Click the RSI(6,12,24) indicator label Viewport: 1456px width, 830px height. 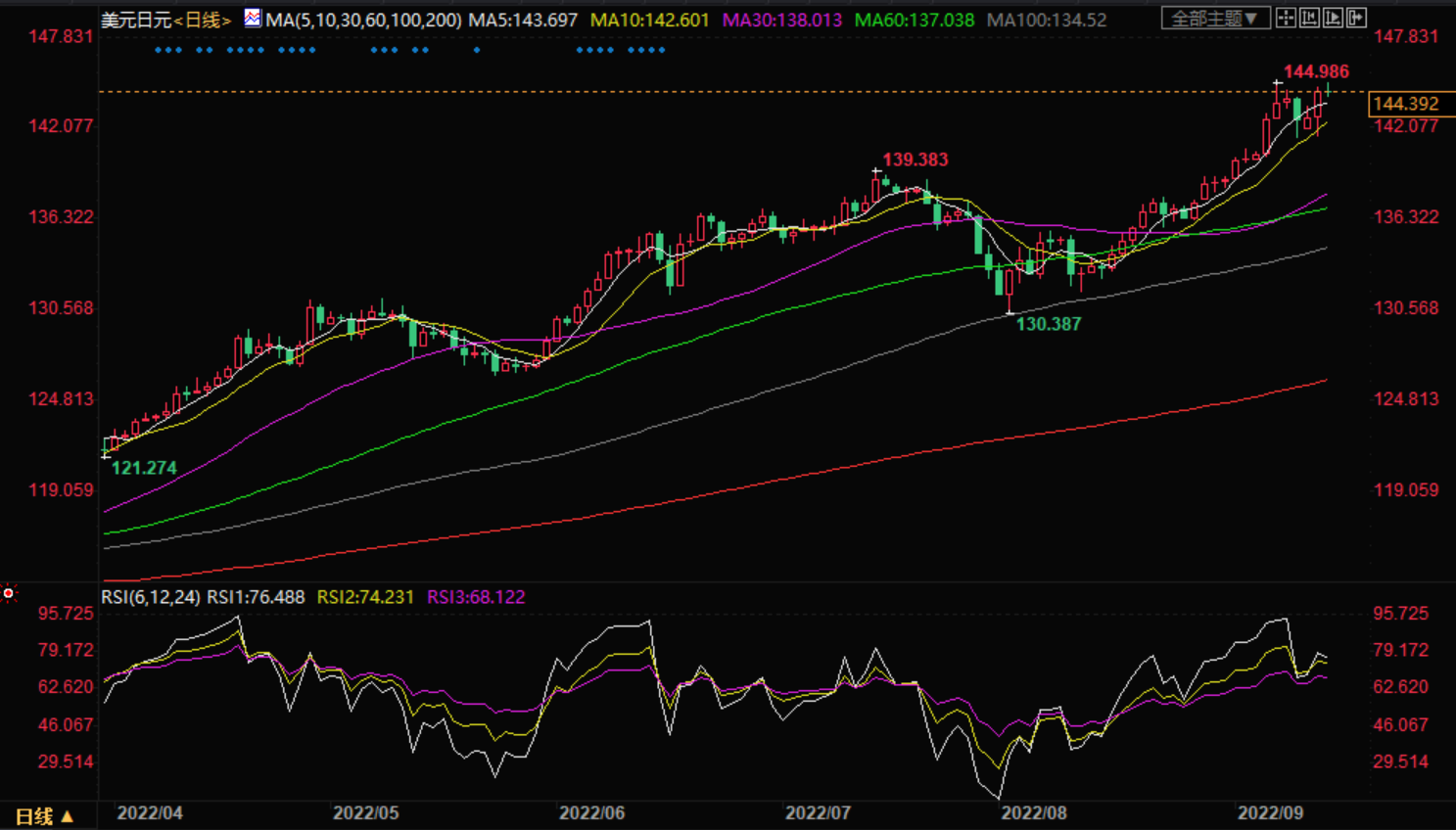(x=151, y=597)
